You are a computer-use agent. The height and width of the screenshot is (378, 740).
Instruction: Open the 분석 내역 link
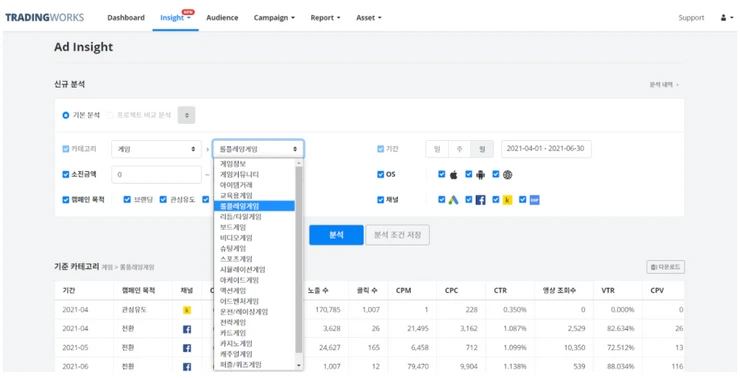coord(664,85)
